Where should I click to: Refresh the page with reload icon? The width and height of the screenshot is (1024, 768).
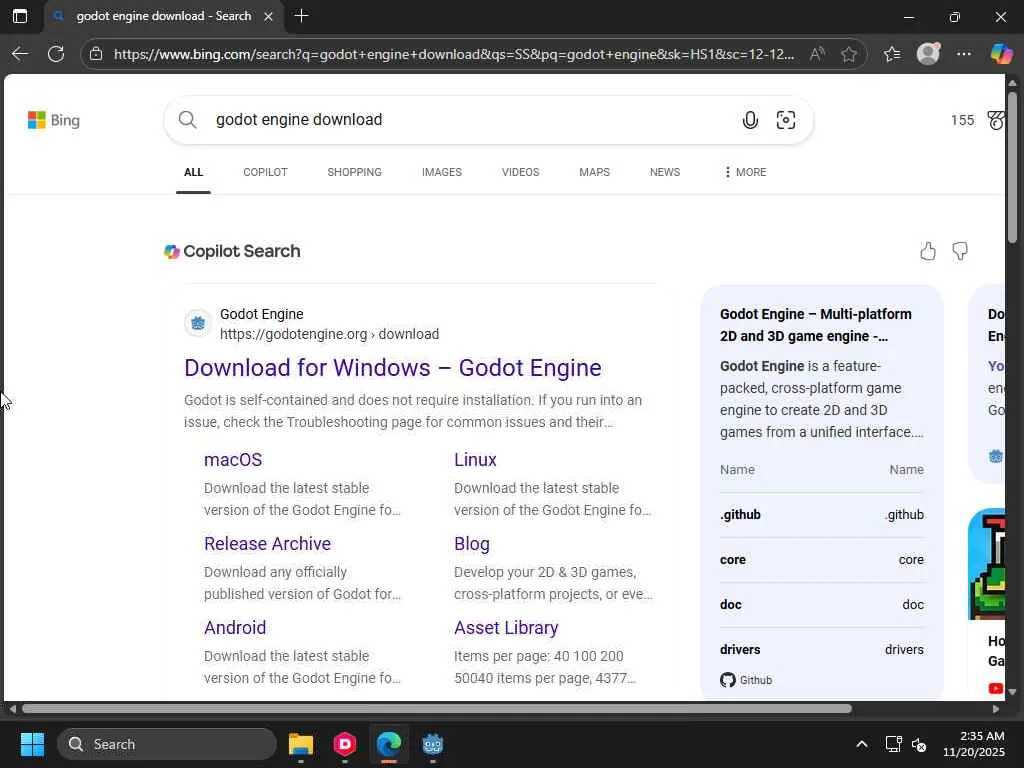(x=56, y=54)
